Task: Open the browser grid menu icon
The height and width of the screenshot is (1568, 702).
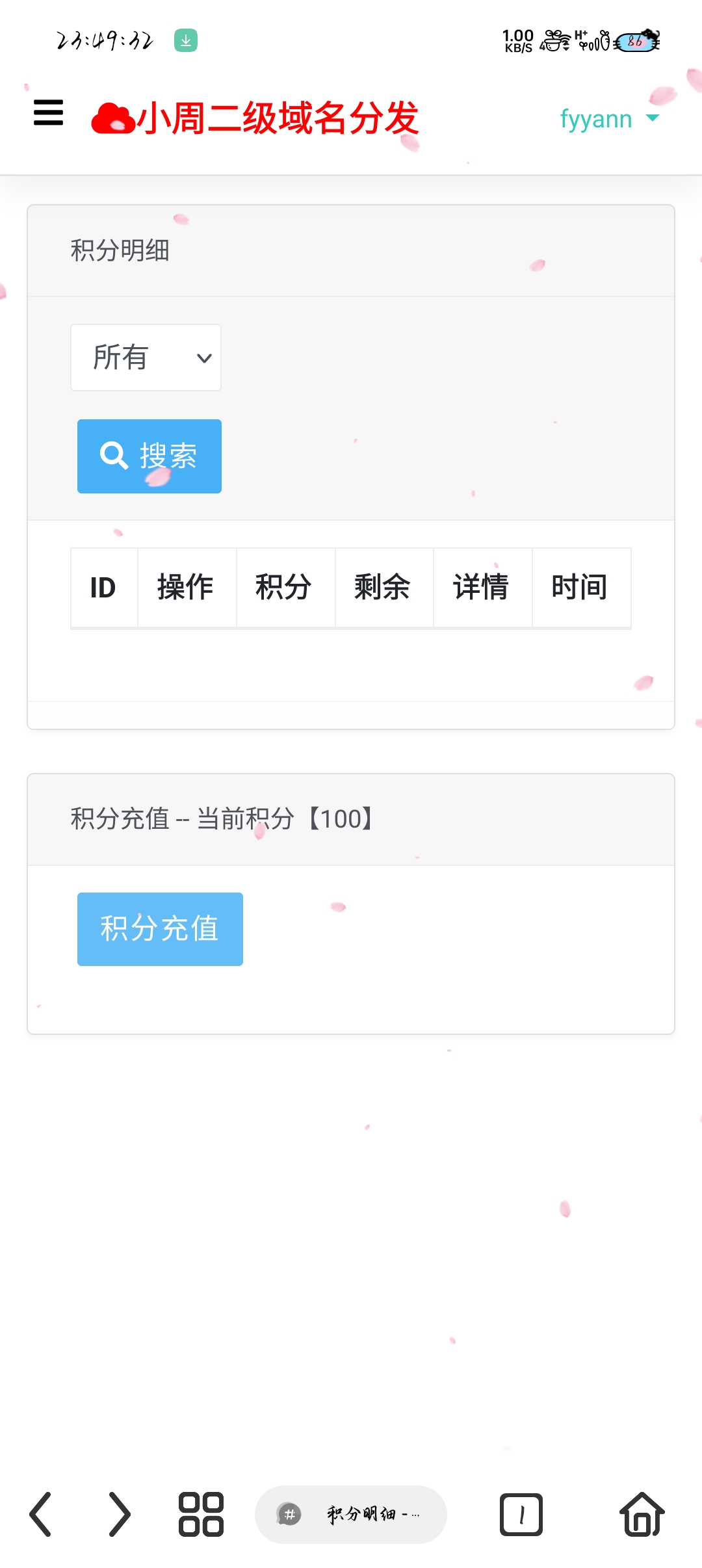Action: point(201,1514)
